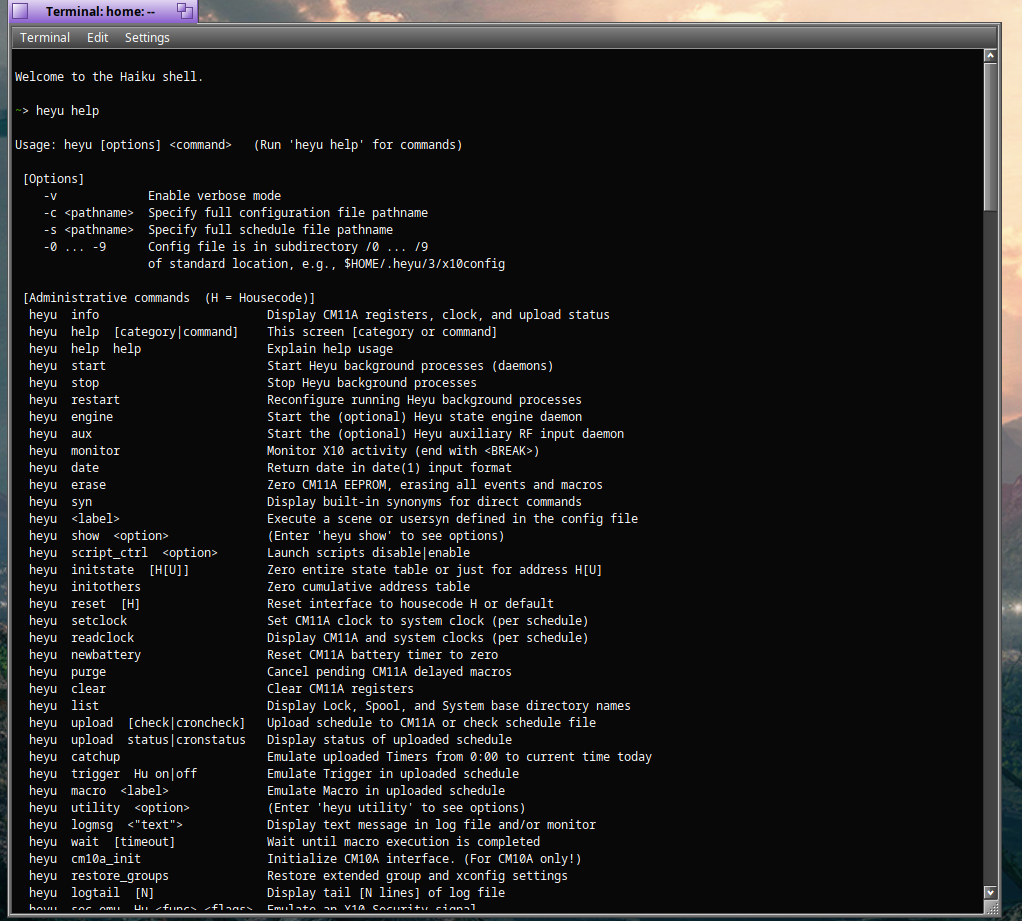Click 'Enable verbose mode' text
This screenshot has width=1022, height=921.
(214, 196)
